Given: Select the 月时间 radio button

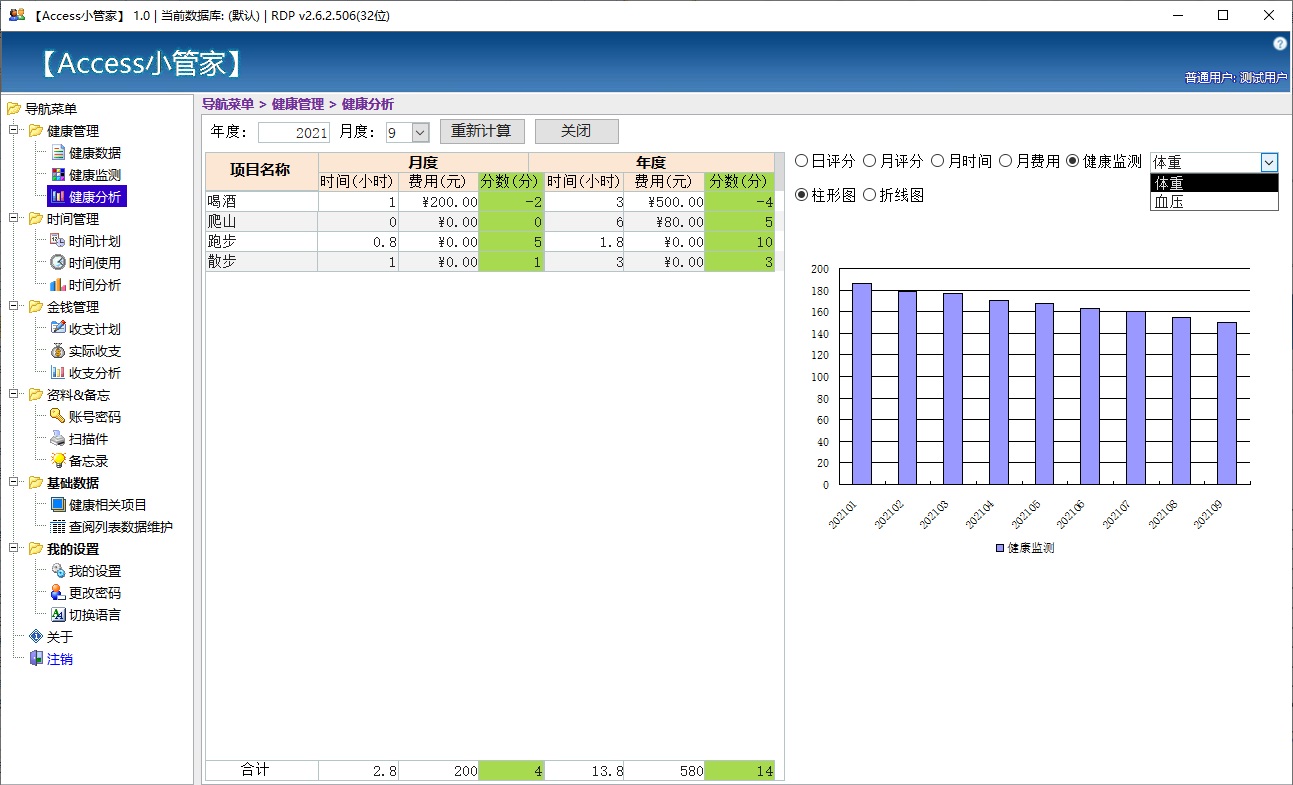Looking at the screenshot, I should tap(938, 161).
